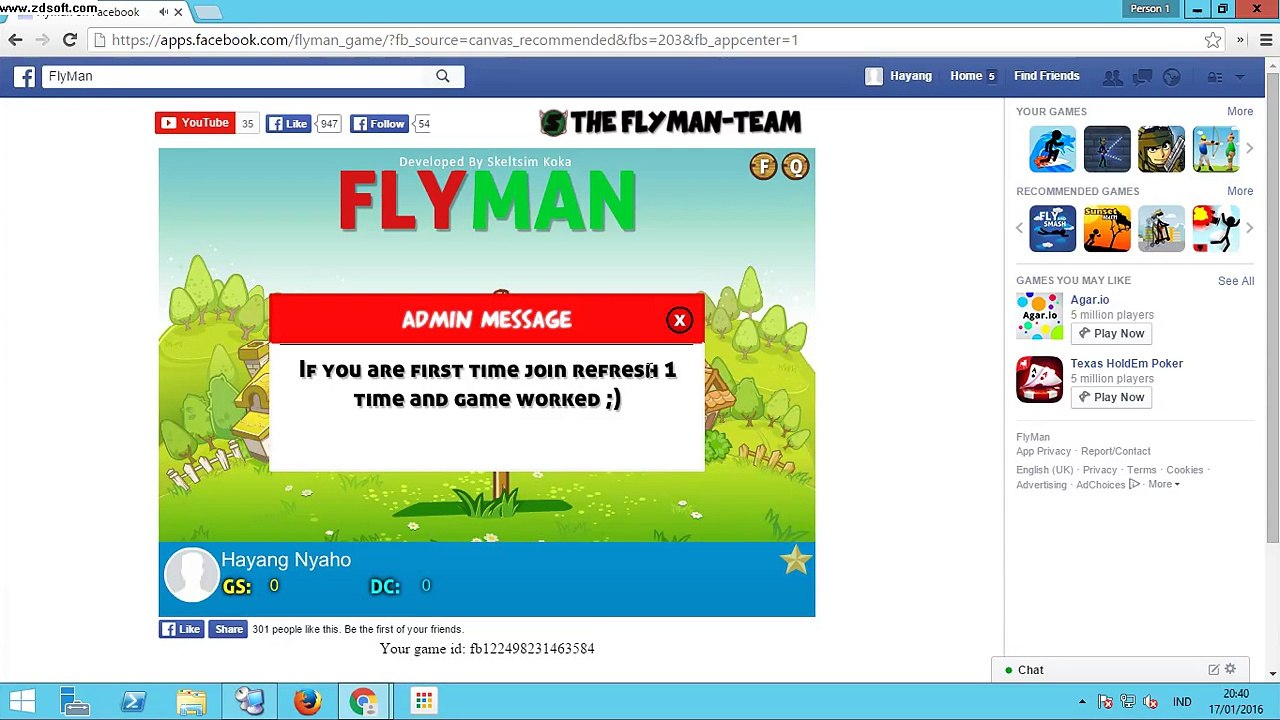Open Hayang profile in Facebook bar

[x=898, y=76]
